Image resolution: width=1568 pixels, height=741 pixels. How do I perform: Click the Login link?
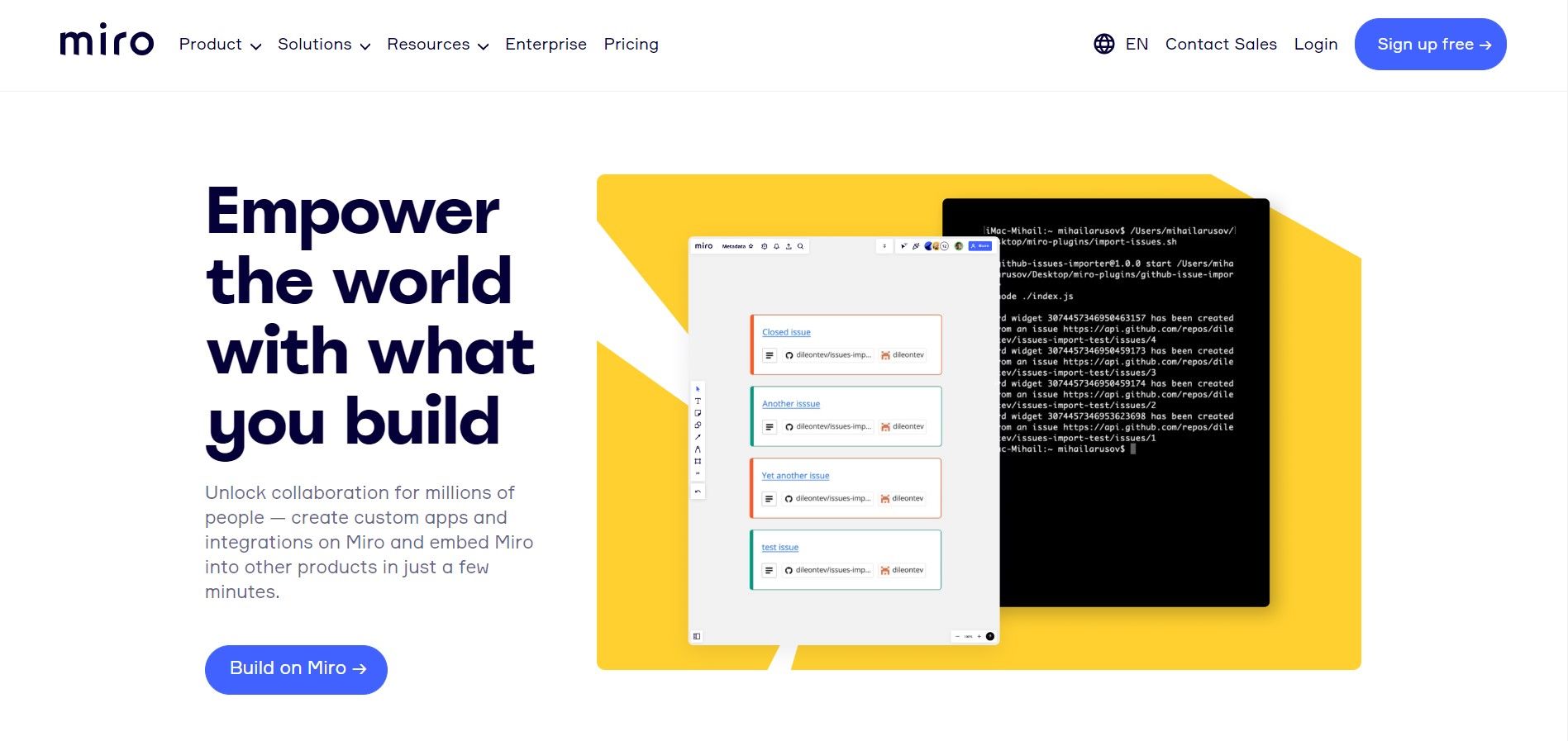[1315, 45]
